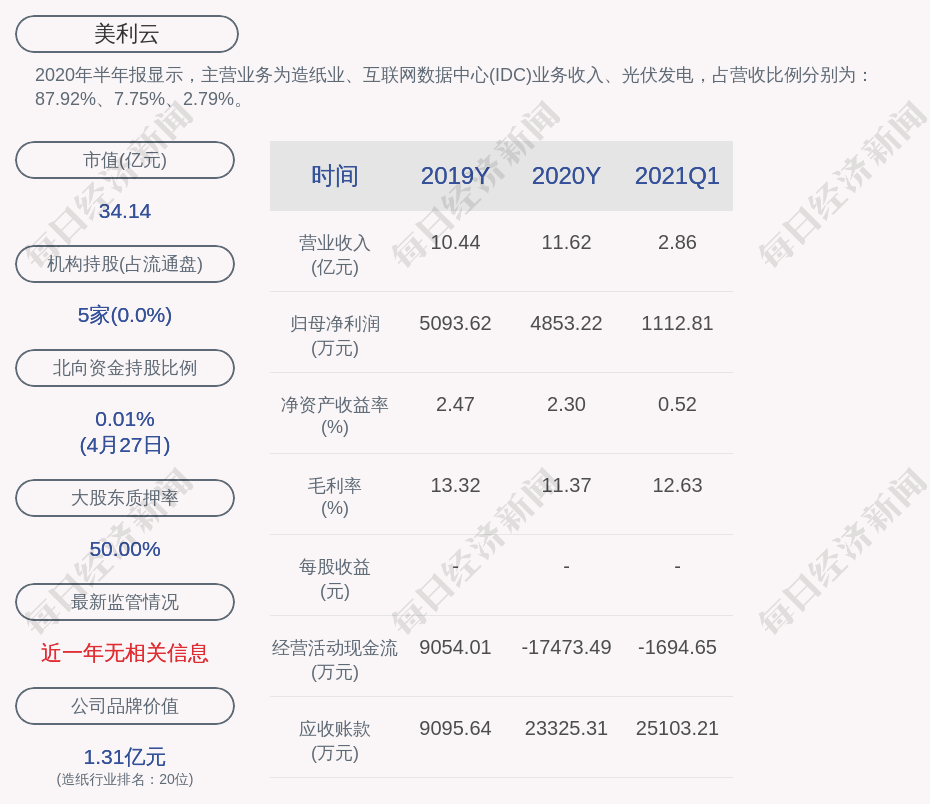Click the 造纸行业排名：20位 note
This screenshot has width=930, height=804.
(x=125, y=779)
